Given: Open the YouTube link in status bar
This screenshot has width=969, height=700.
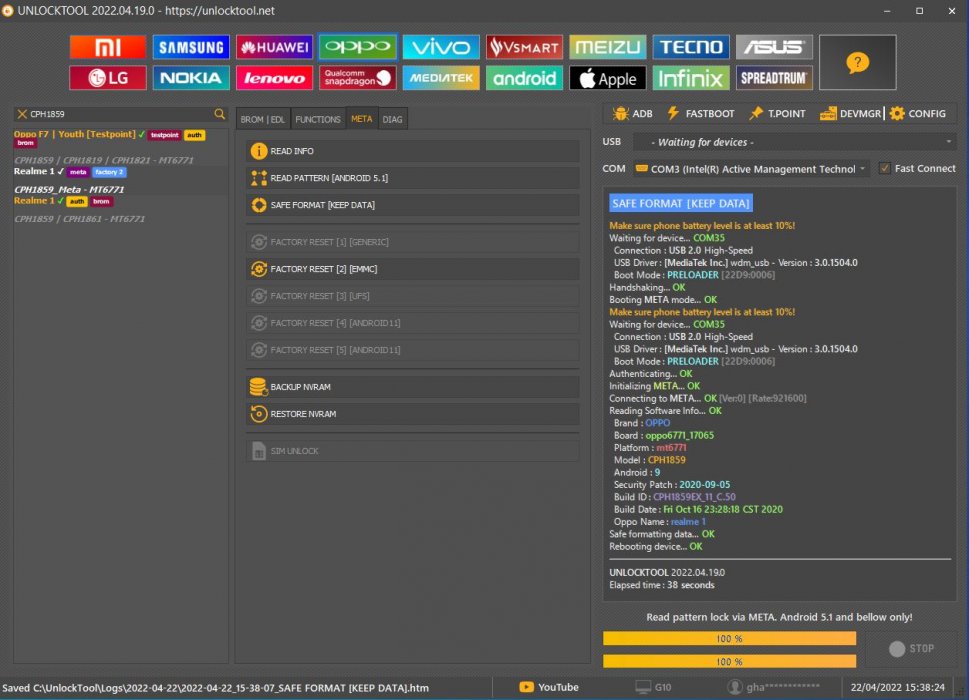Looking at the screenshot, I should coord(549,687).
